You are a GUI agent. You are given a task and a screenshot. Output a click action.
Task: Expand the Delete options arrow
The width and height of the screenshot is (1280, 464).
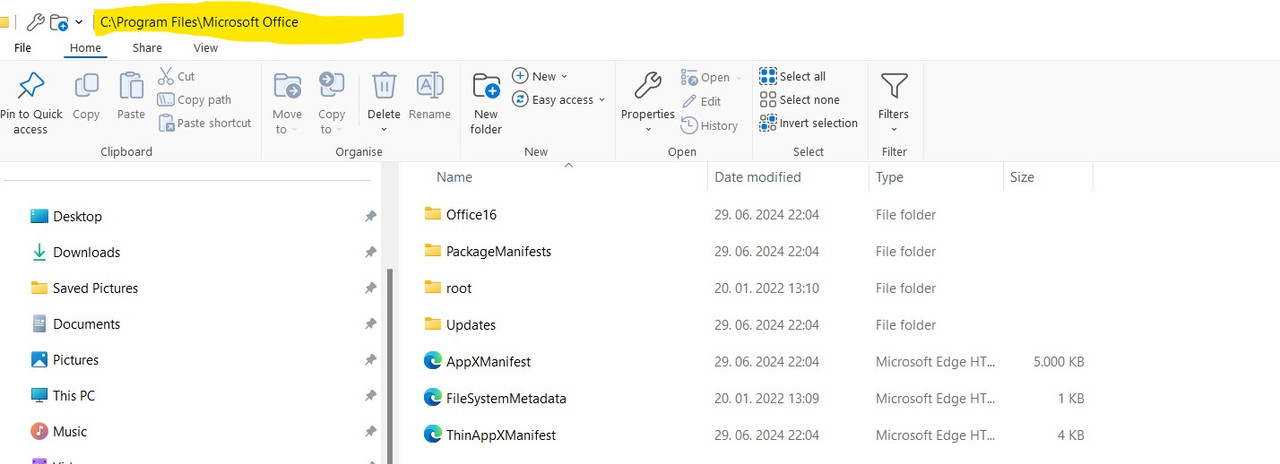point(384,130)
